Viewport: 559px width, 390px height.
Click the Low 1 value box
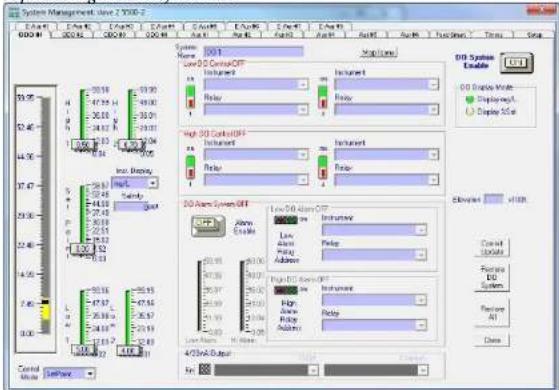pos(83,350)
